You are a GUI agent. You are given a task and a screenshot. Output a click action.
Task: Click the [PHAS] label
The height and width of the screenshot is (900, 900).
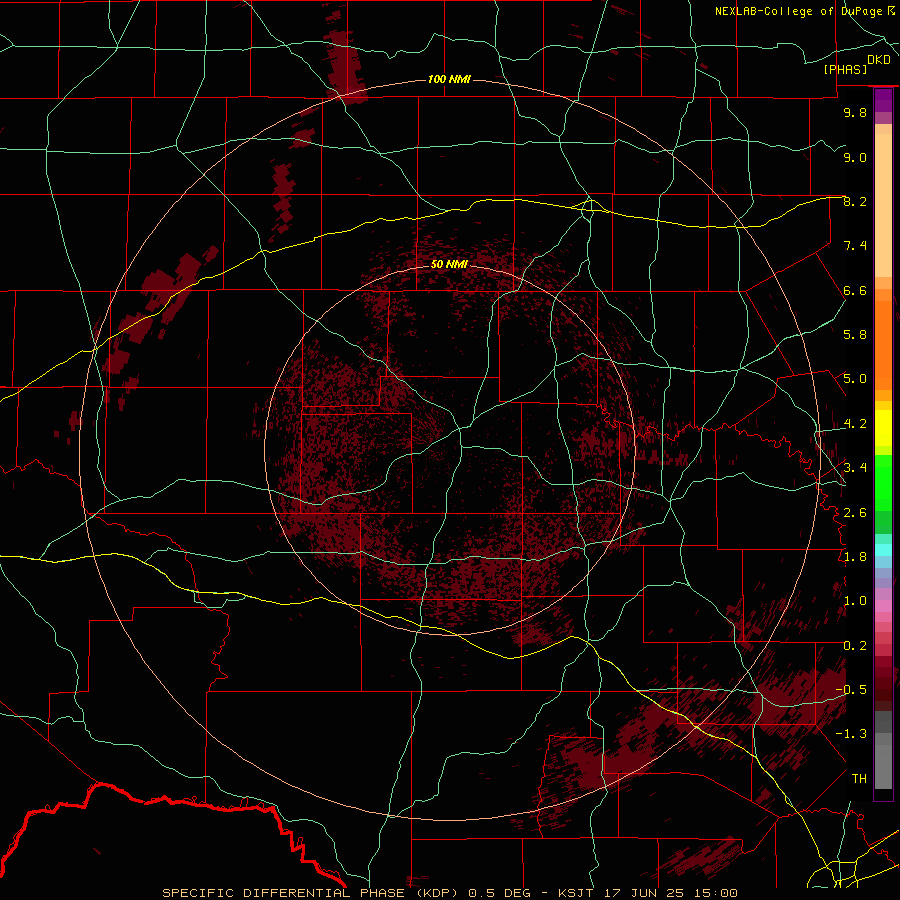point(845,70)
